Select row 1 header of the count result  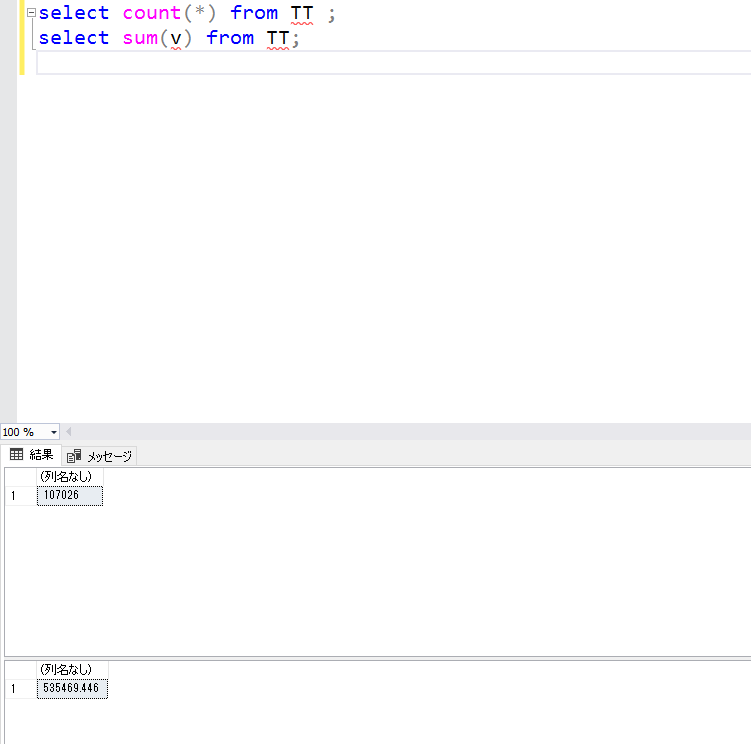point(19,495)
